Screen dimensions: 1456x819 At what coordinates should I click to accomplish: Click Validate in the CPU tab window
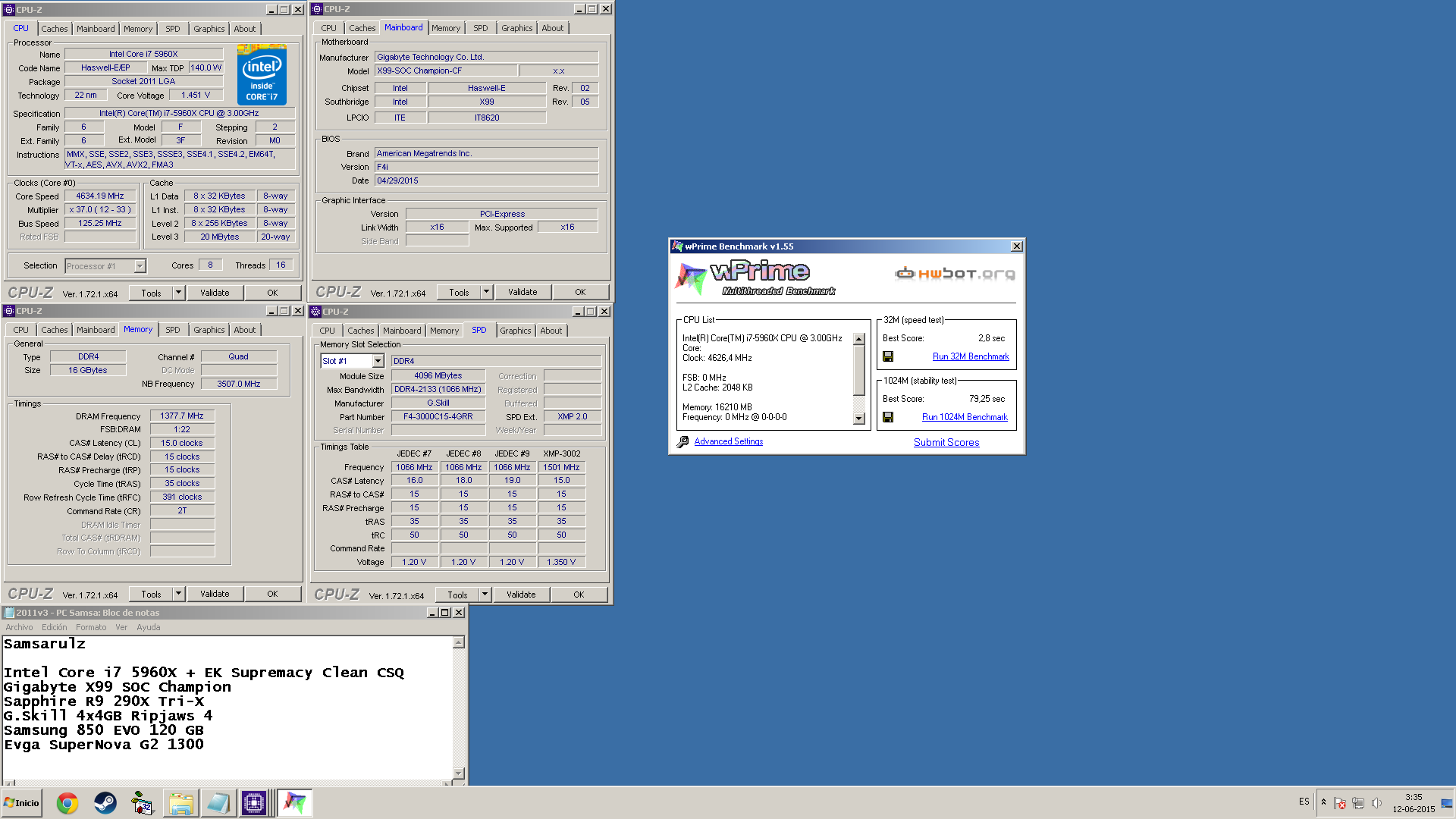pos(215,293)
